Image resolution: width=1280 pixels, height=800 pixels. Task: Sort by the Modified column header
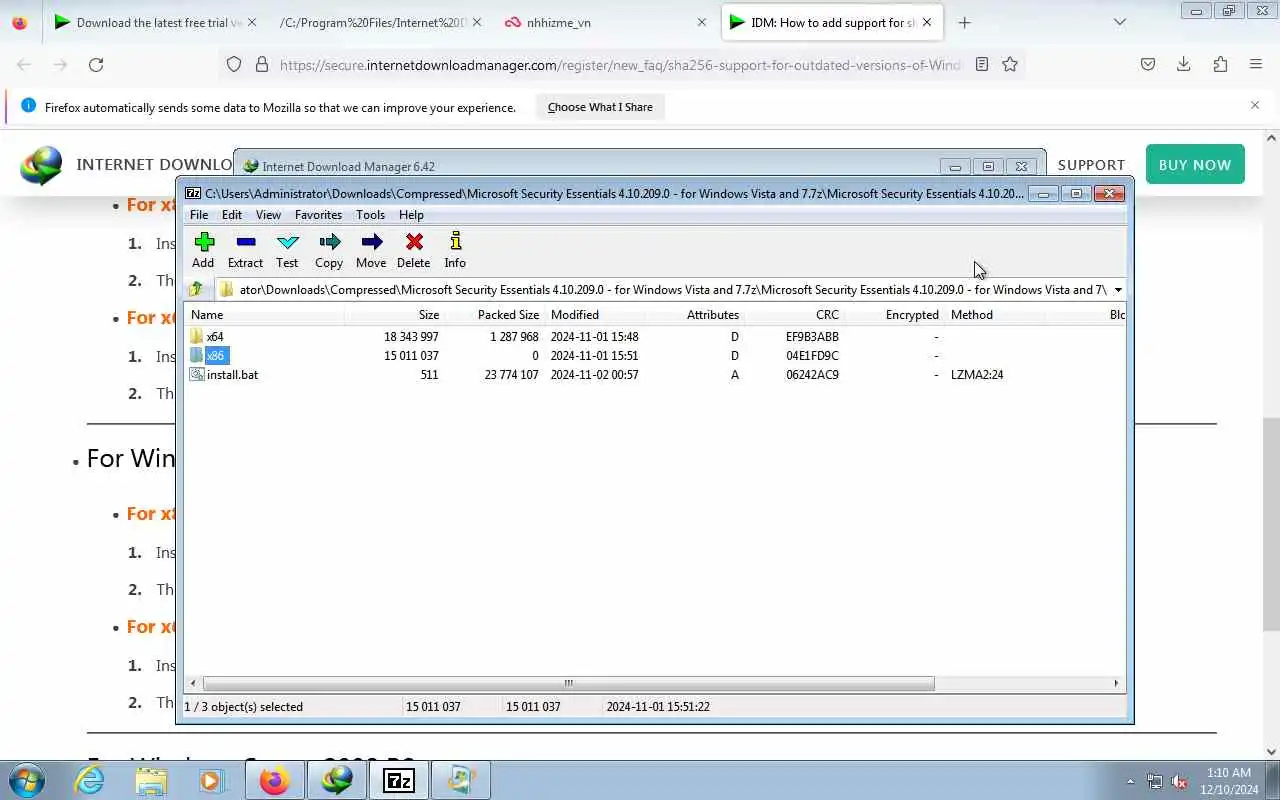(594, 315)
